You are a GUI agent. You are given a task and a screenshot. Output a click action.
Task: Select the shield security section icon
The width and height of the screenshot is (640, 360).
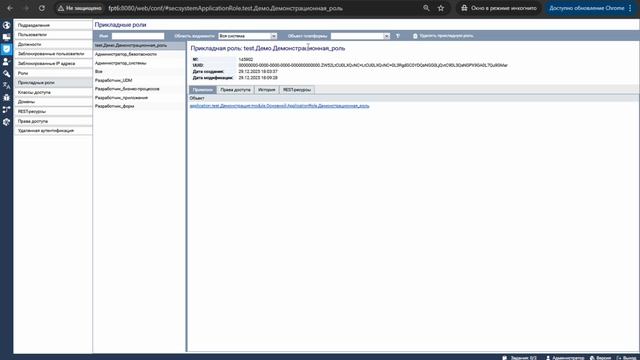click(6, 49)
